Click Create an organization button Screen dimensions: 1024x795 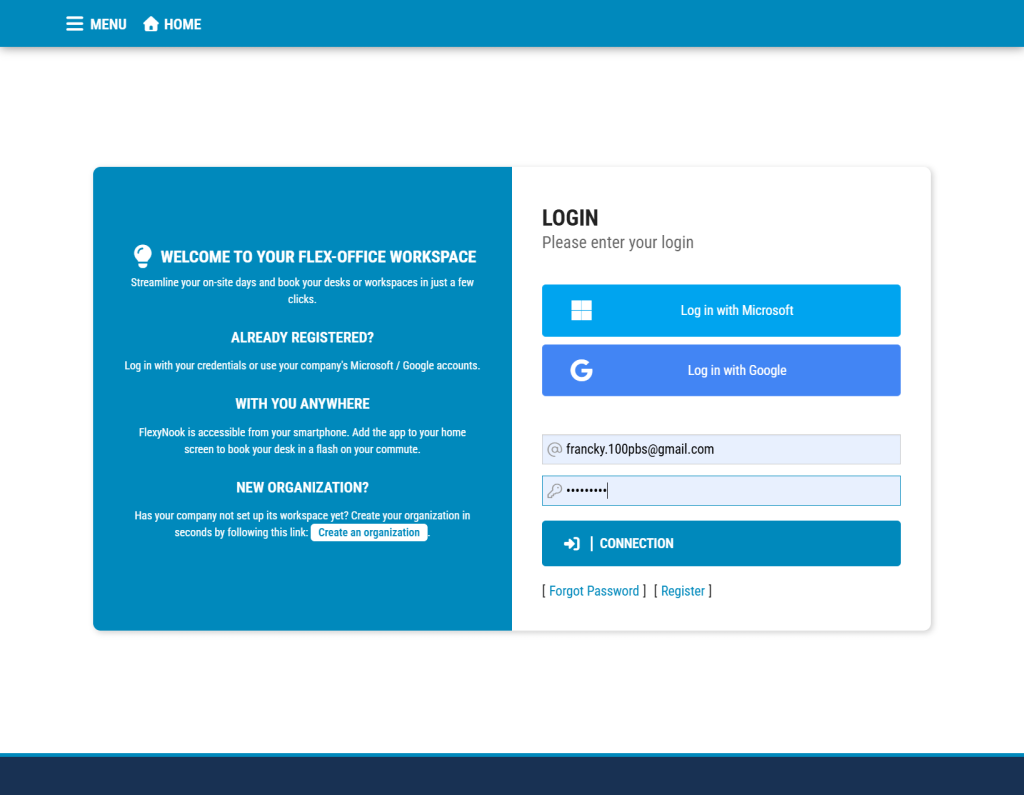tap(369, 532)
